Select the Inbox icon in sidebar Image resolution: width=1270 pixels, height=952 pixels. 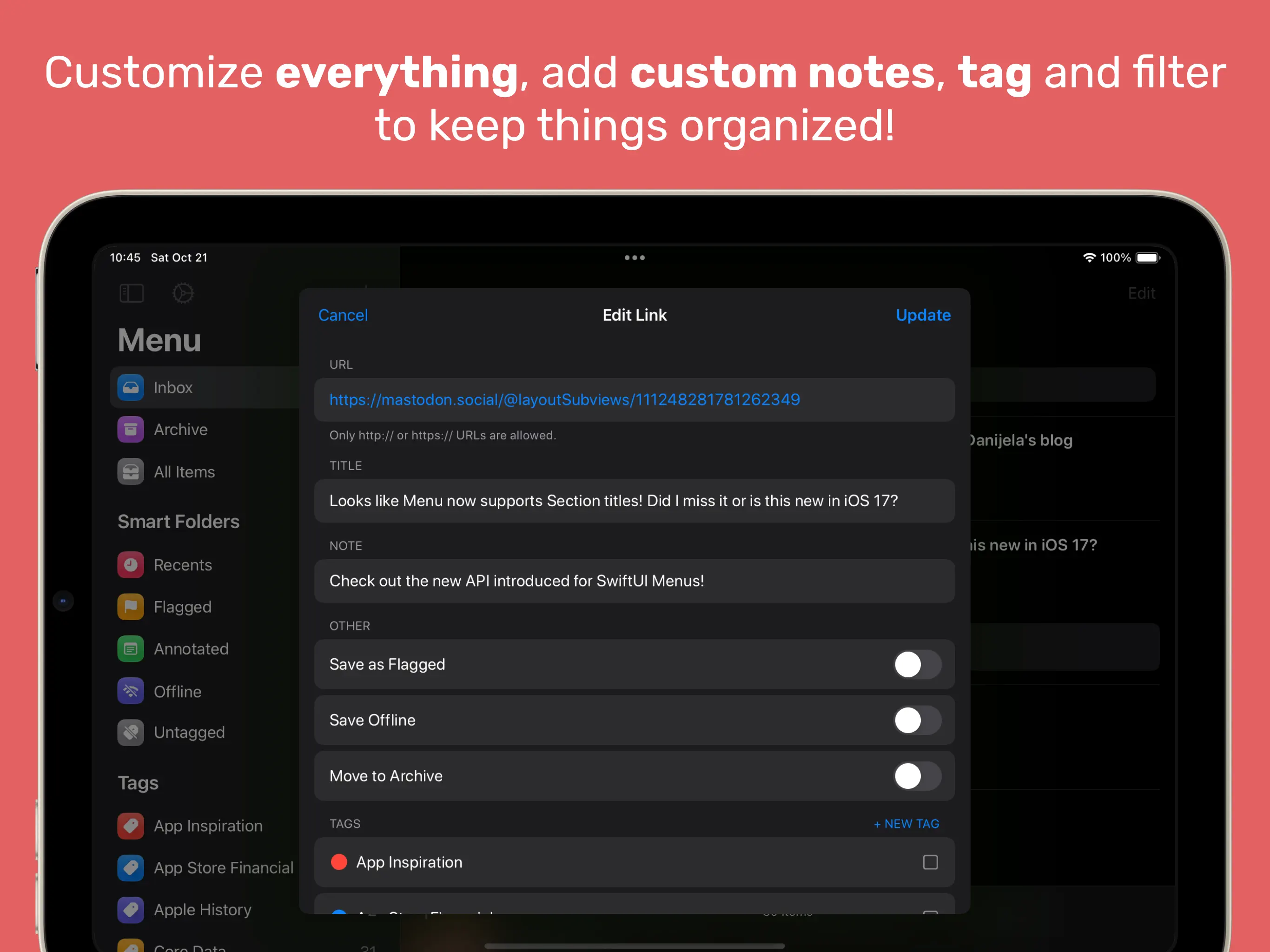[130, 388]
